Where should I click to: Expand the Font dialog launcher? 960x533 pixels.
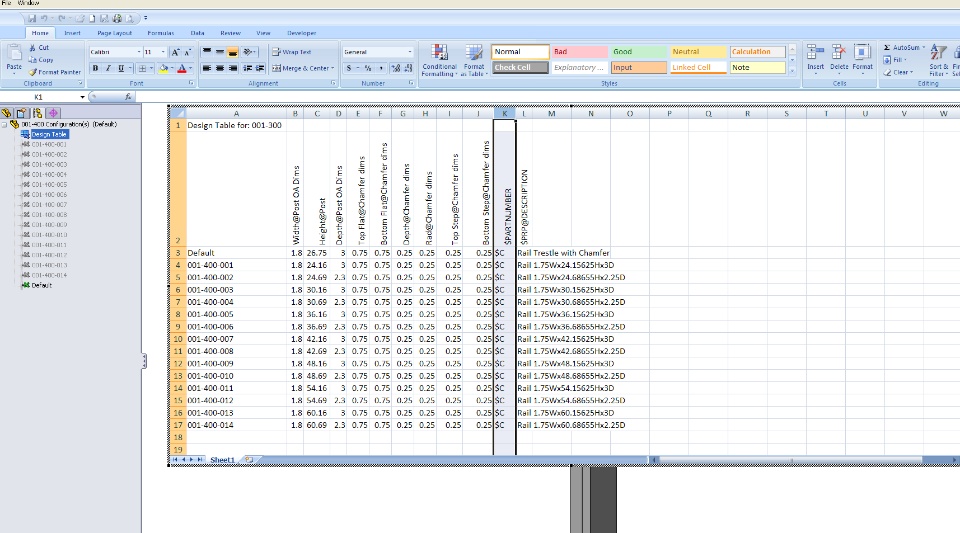click(x=191, y=83)
